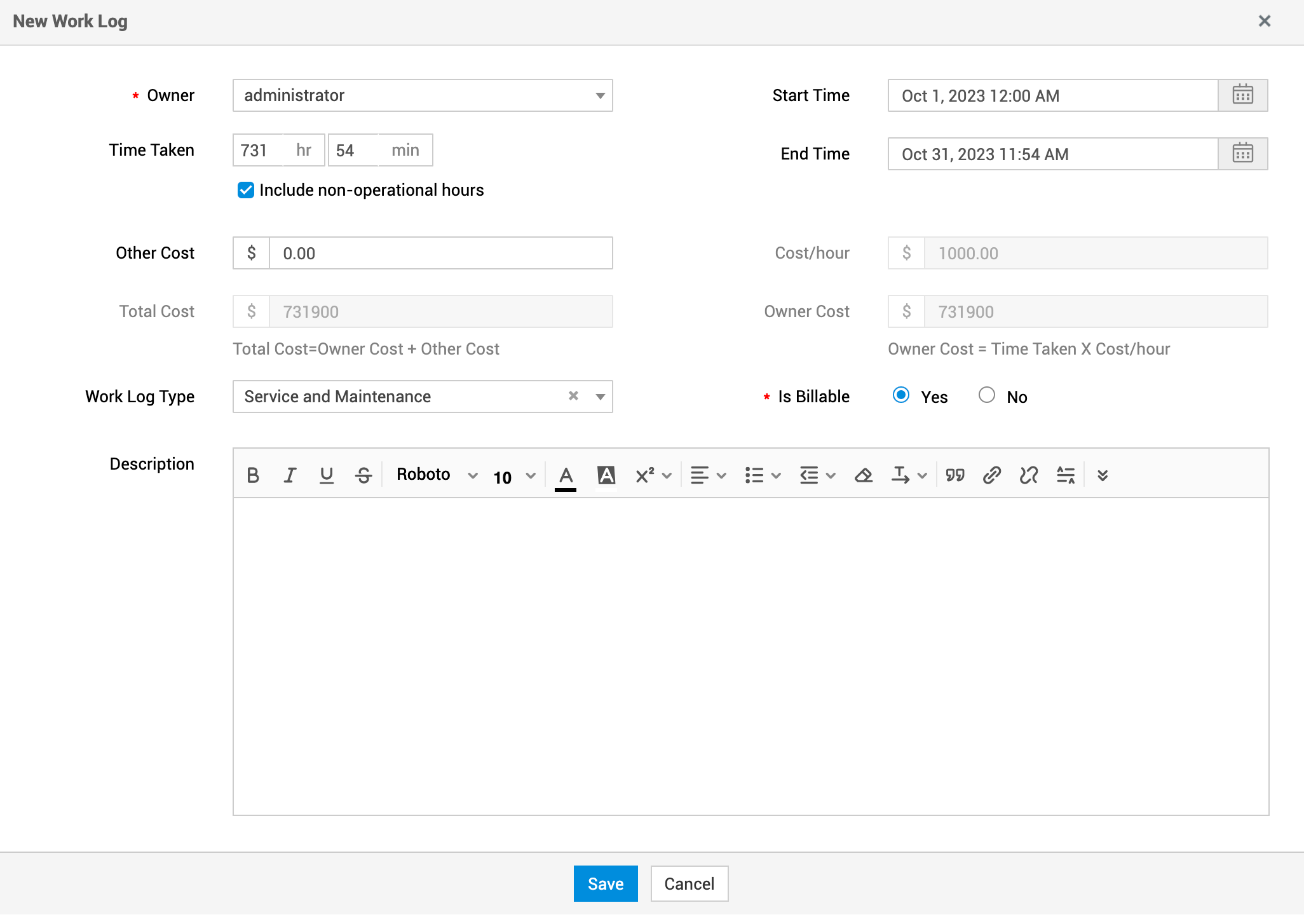Open the End Time calendar picker
This screenshot has height=924, width=1304.
point(1242,154)
